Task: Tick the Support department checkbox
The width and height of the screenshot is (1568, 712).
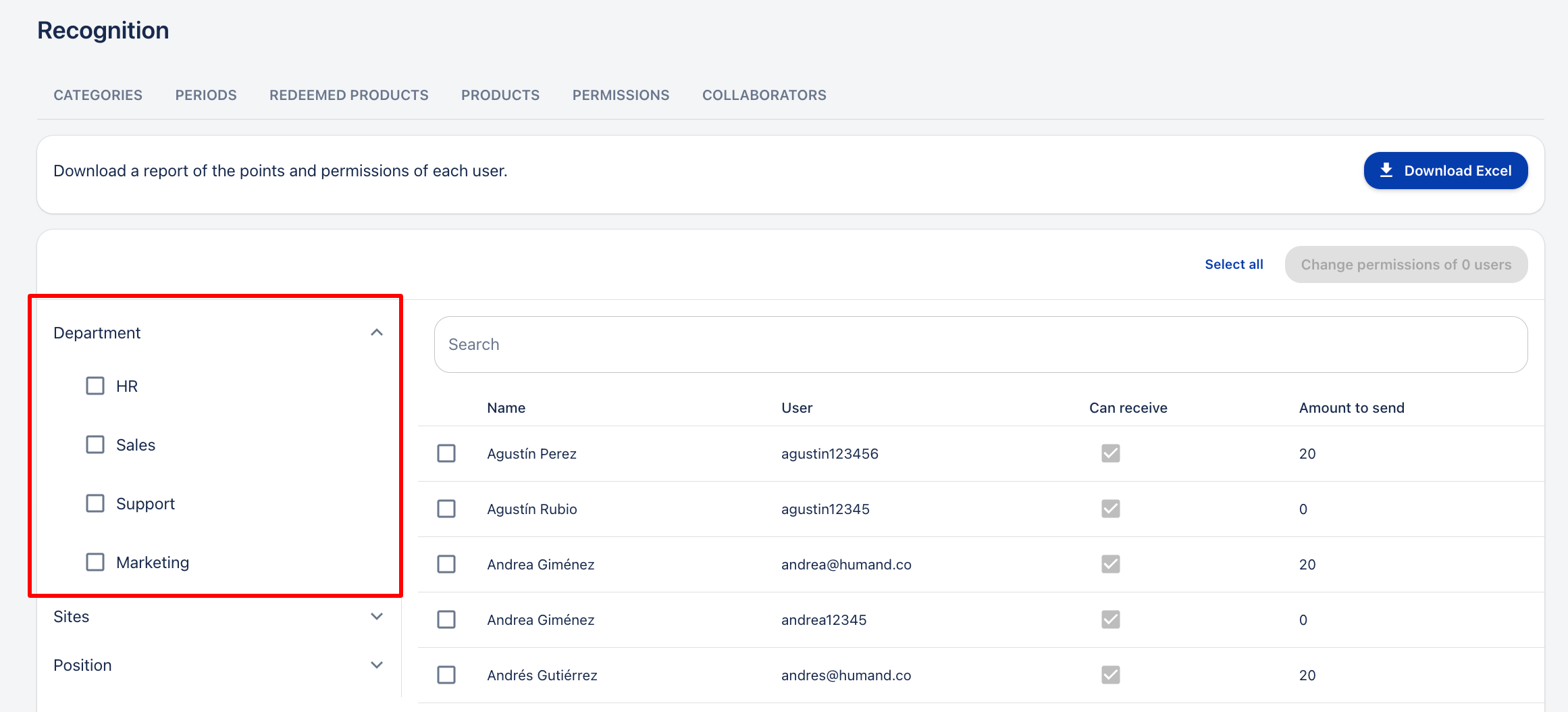Action: 95,503
